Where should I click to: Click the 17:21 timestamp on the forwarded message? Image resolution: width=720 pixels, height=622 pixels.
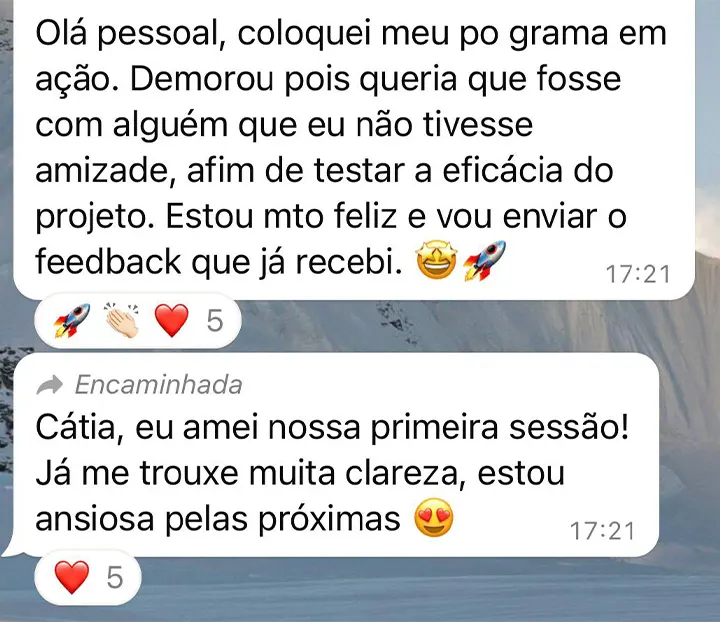pos(602,531)
